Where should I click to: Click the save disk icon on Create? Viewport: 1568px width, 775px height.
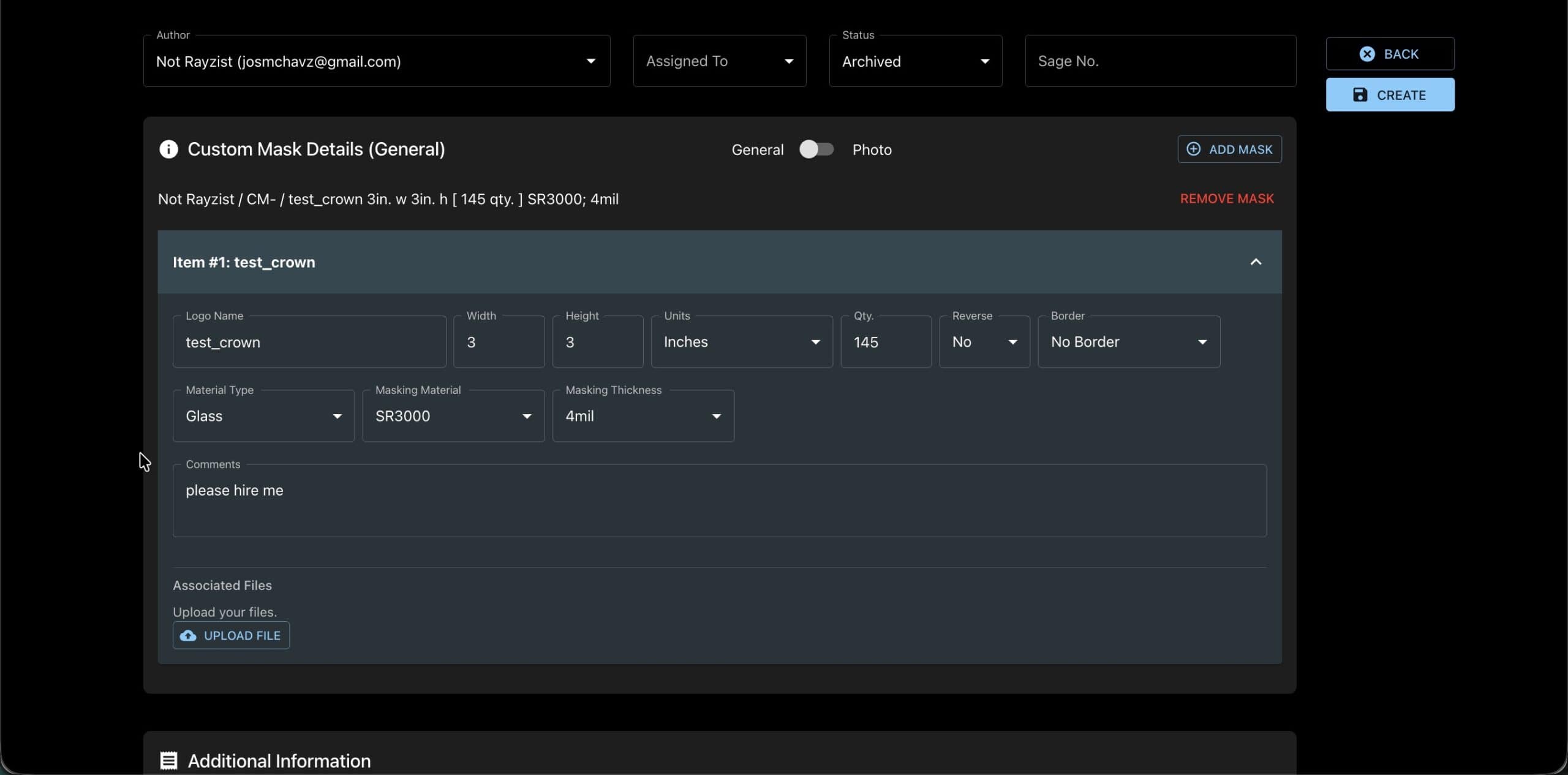1360,94
